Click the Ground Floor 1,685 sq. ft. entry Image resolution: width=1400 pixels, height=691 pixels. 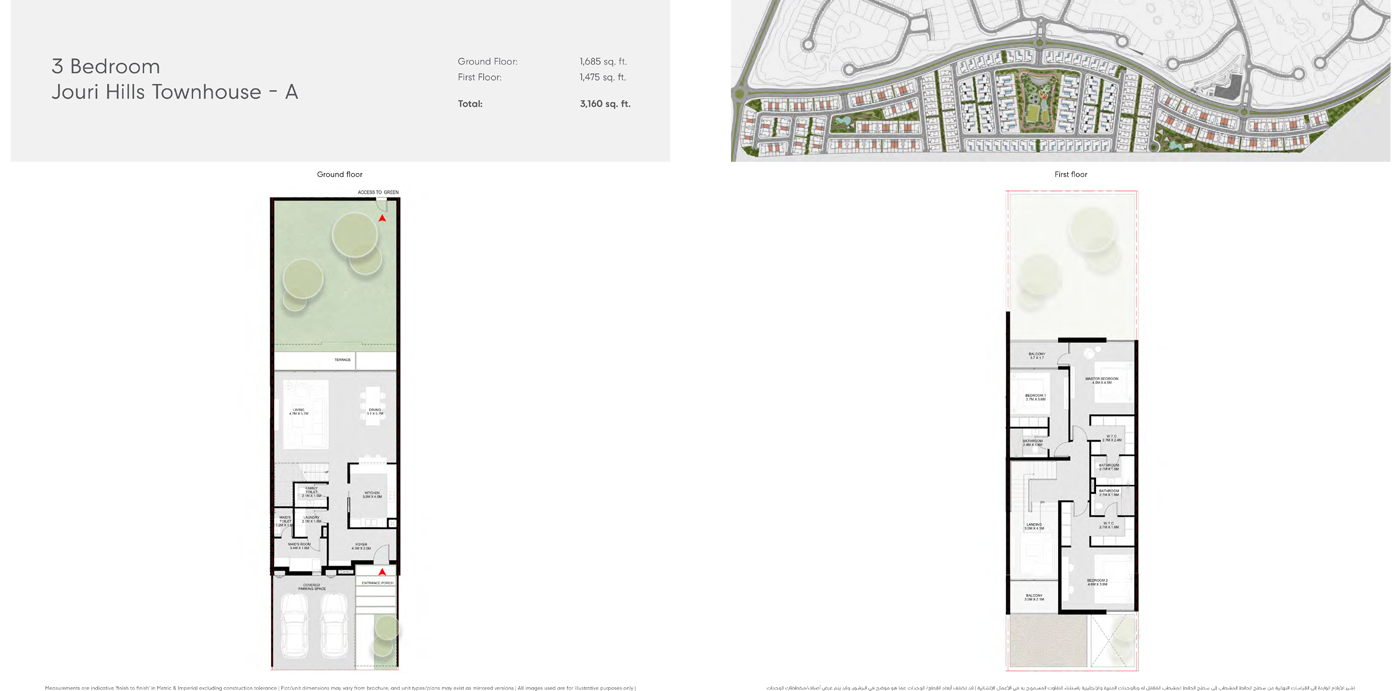pyautogui.click(x=545, y=61)
